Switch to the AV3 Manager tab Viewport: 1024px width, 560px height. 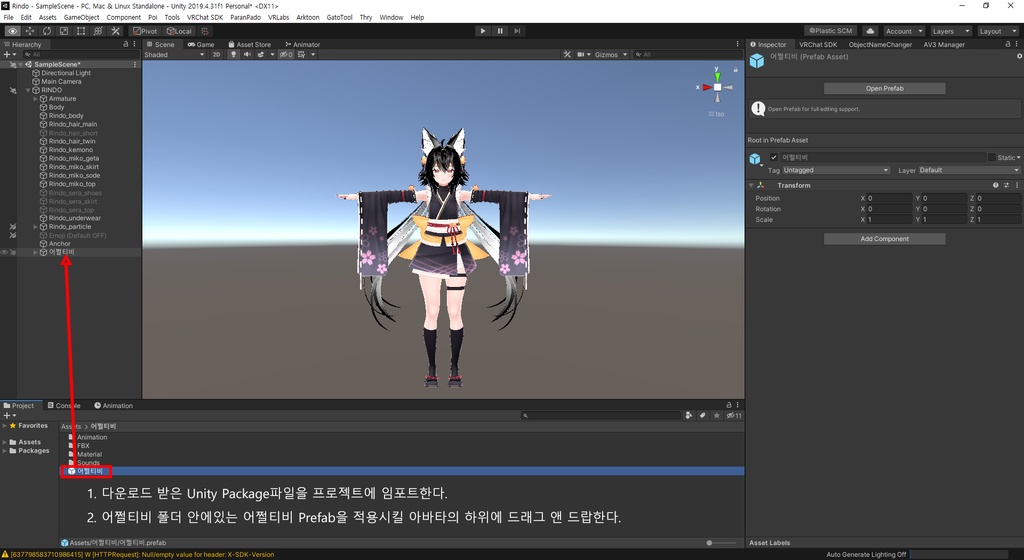pos(944,44)
